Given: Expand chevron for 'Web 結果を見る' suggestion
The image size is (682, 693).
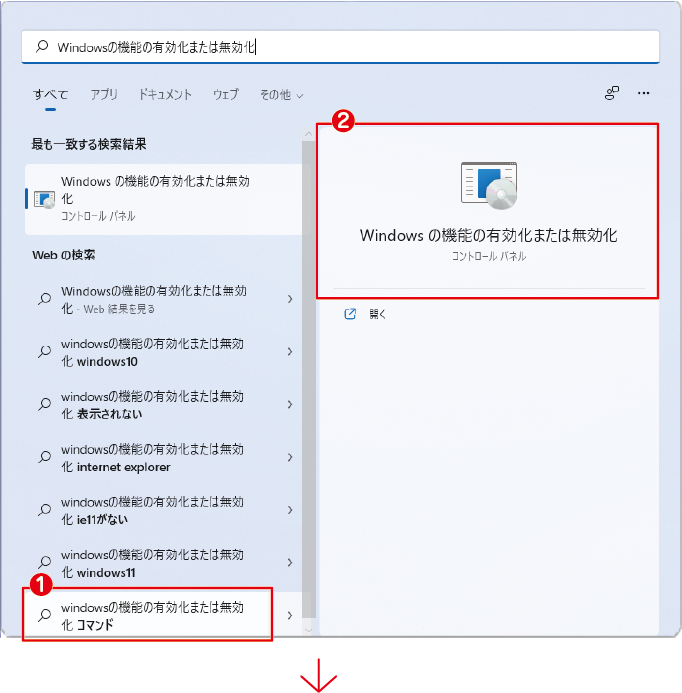Looking at the screenshot, I should tap(290, 299).
